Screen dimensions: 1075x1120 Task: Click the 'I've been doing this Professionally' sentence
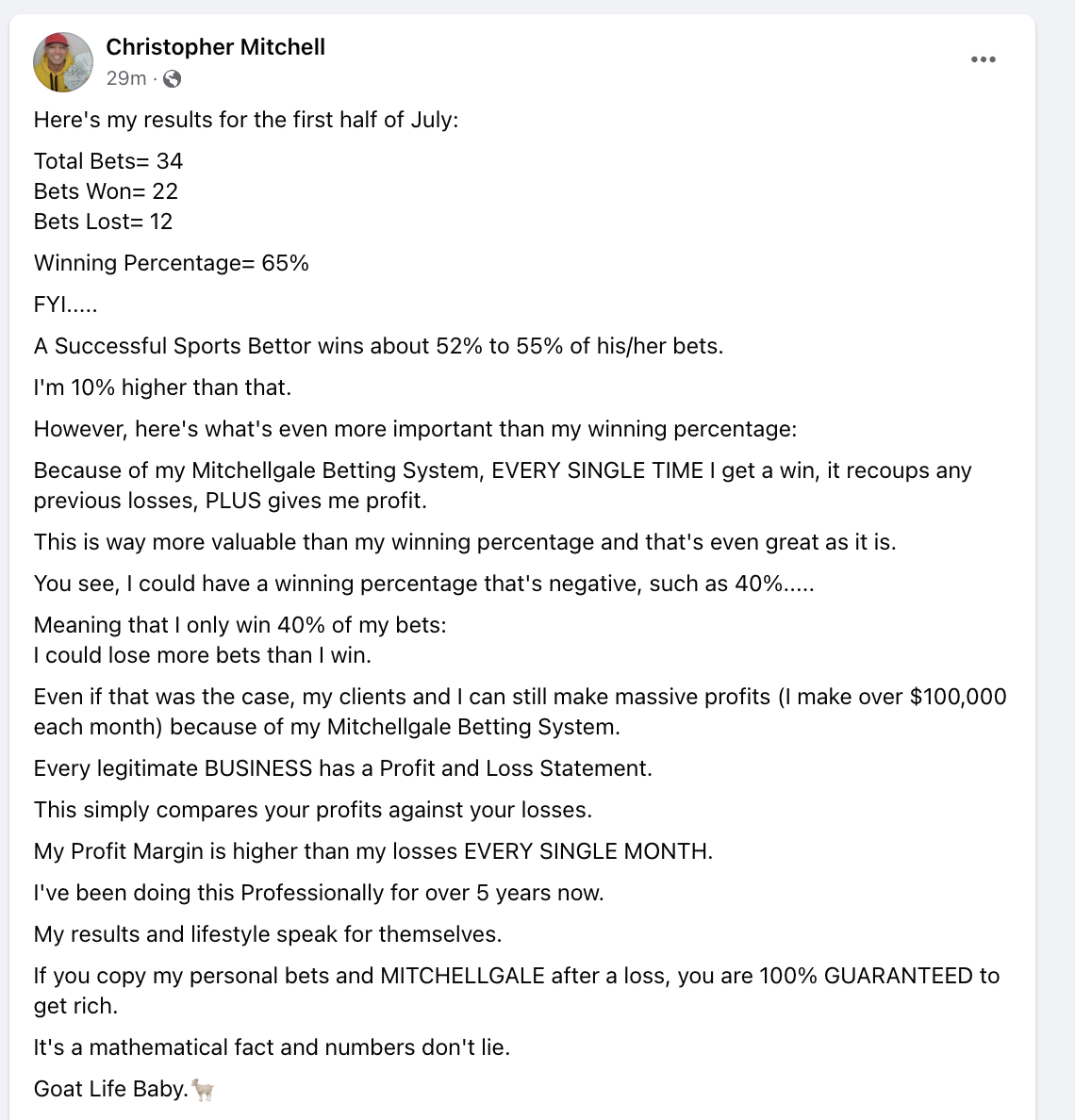[x=319, y=893]
